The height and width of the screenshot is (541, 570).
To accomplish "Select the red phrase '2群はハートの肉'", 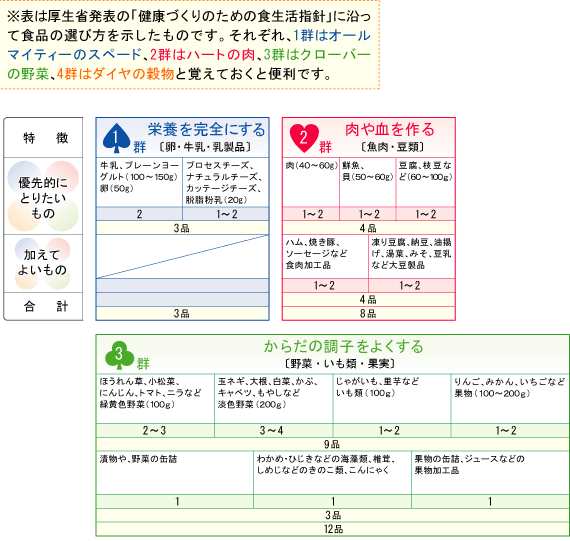I will point(202,55).
